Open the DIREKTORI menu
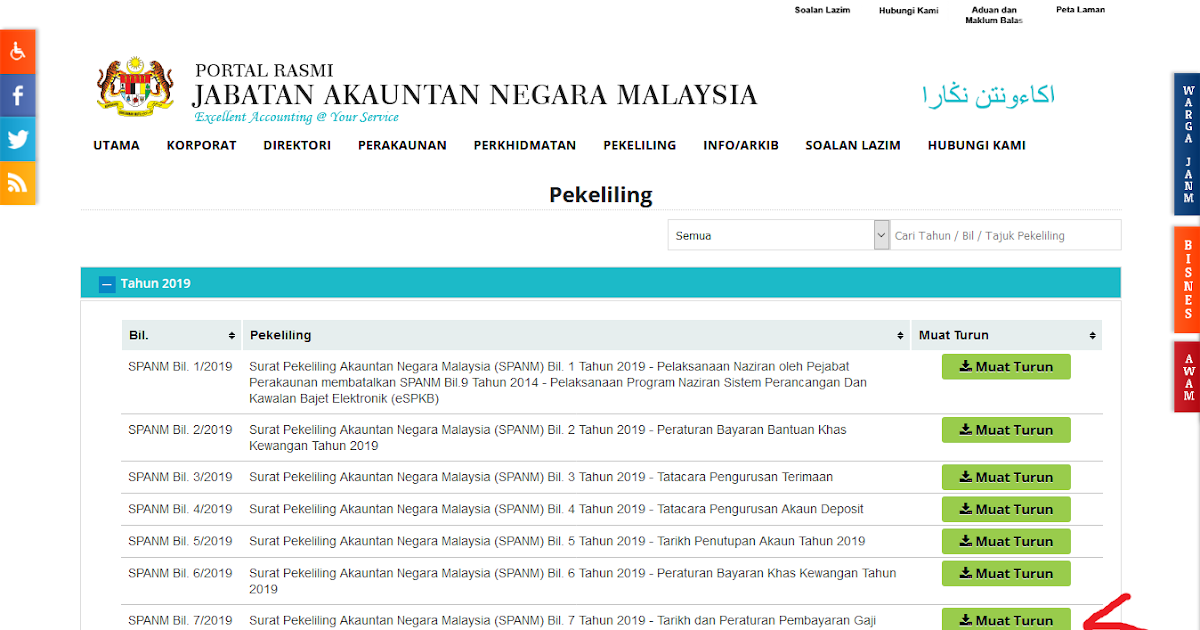 point(297,145)
